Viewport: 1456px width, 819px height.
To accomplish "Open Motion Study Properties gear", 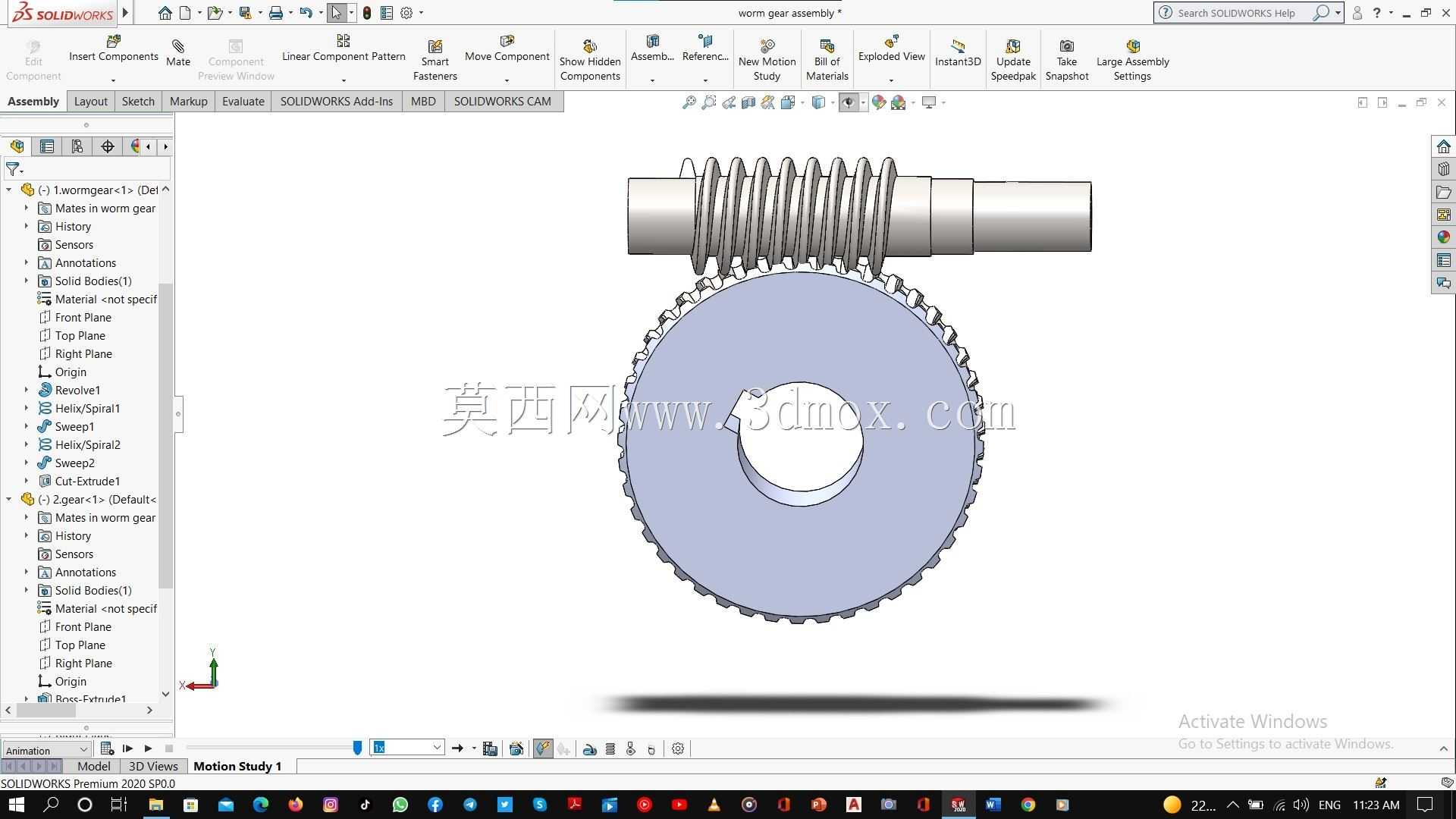I will tap(678, 749).
